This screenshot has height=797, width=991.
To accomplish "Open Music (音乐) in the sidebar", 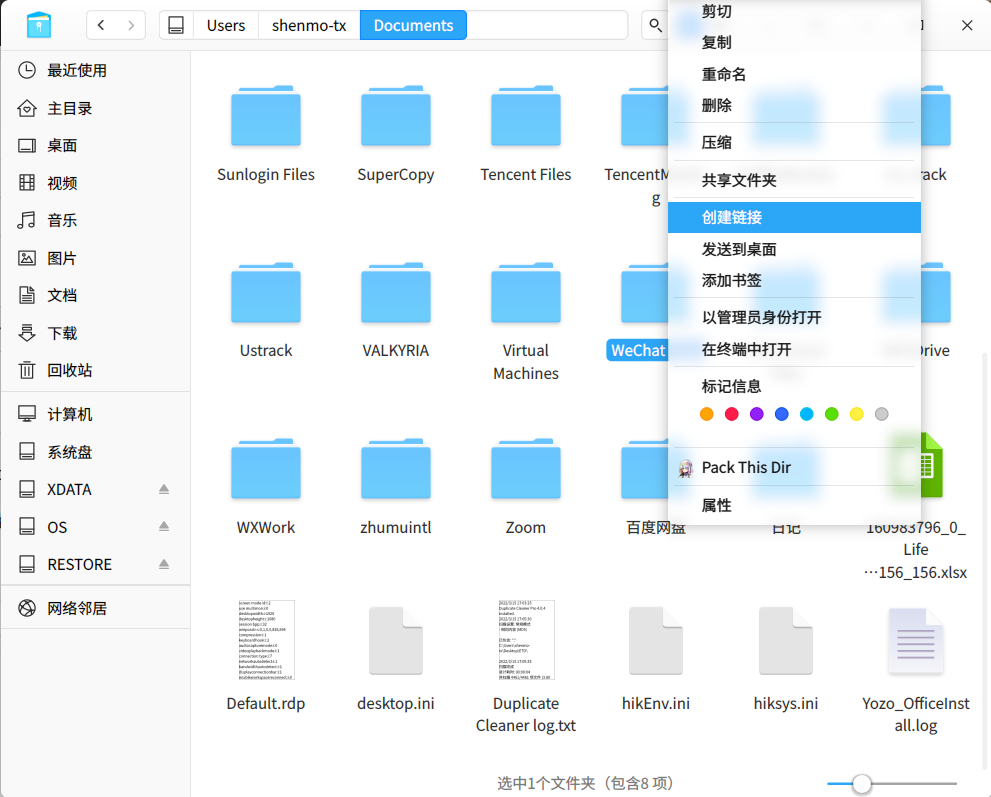I will [x=95, y=221].
